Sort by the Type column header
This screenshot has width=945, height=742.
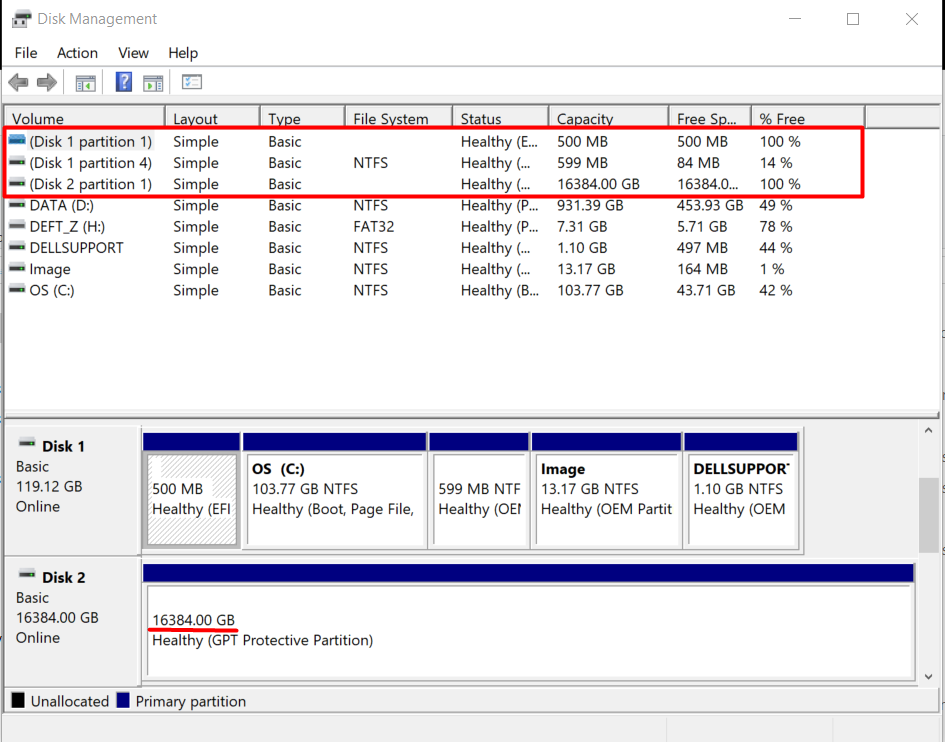tap(303, 118)
